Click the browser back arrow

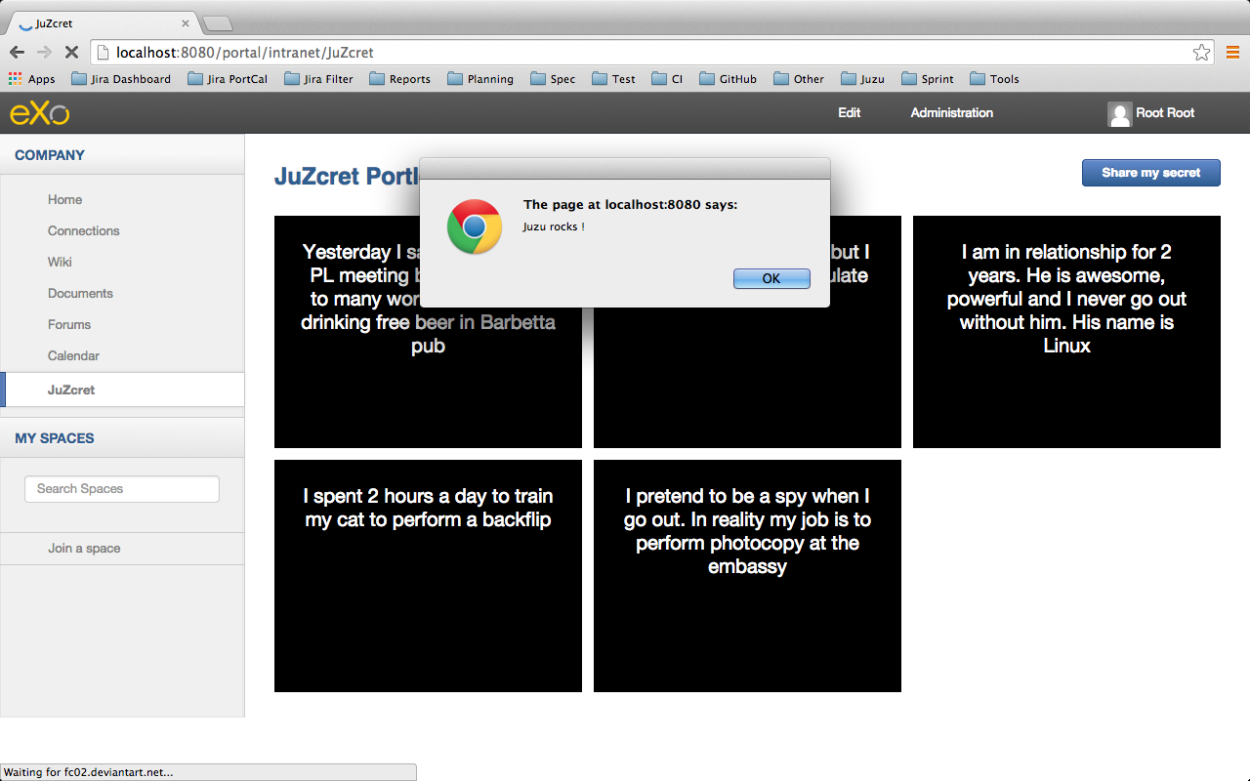[x=16, y=52]
